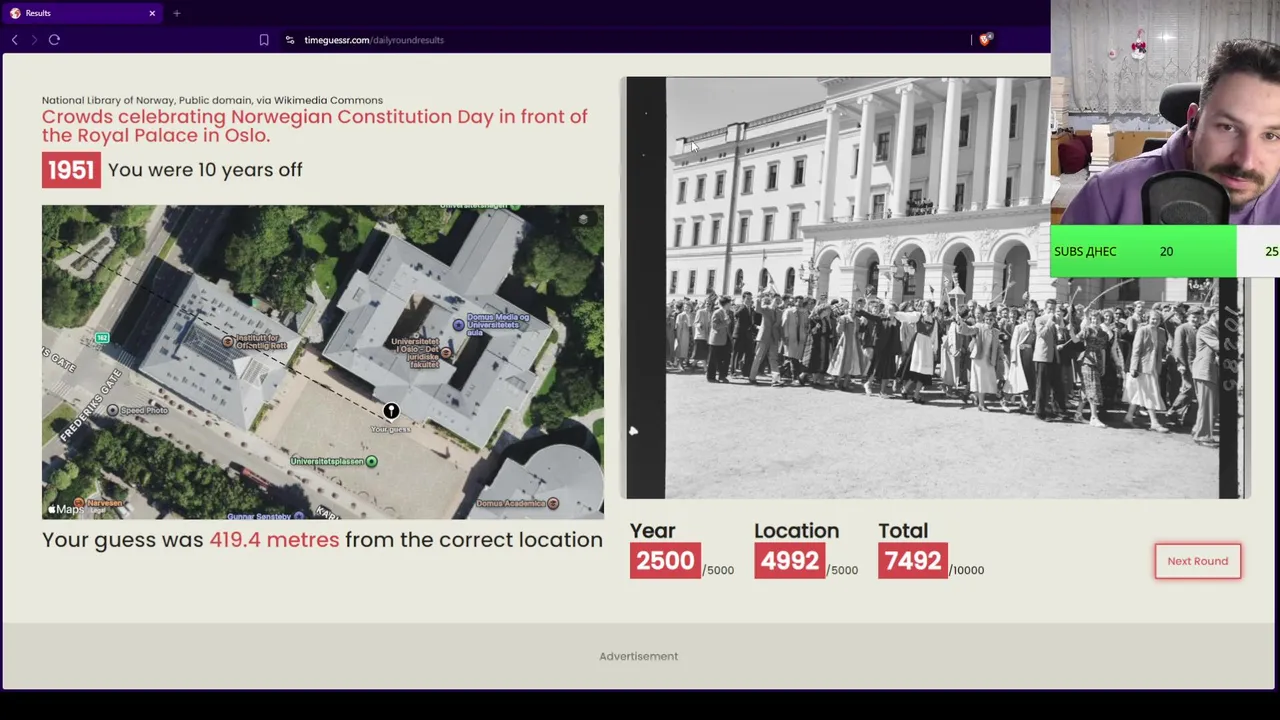This screenshot has height=720, width=1280.
Task: Reload the Results page
Action: [54, 40]
